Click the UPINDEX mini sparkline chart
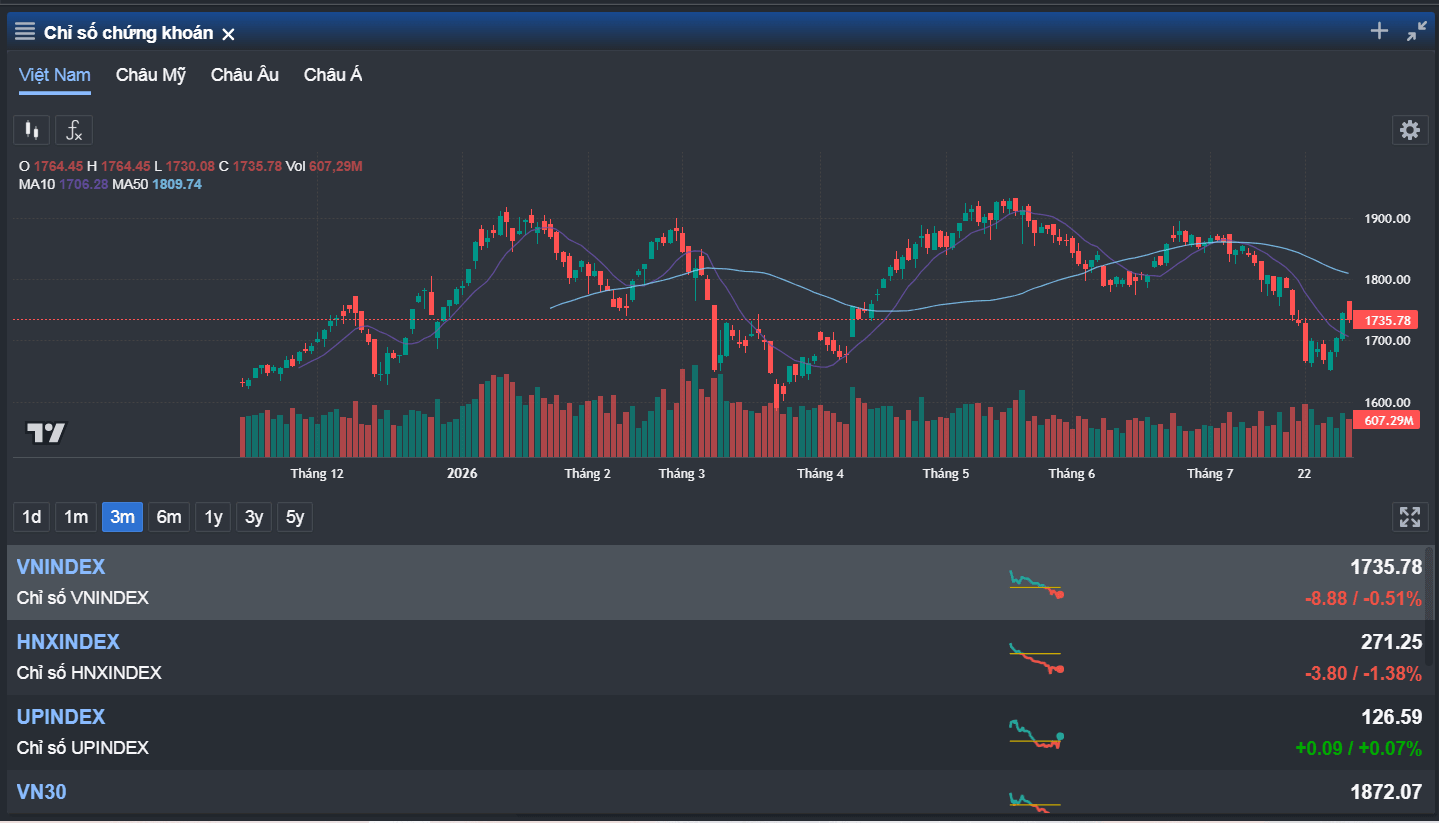Viewport: 1439px width, 823px height. tap(1036, 734)
